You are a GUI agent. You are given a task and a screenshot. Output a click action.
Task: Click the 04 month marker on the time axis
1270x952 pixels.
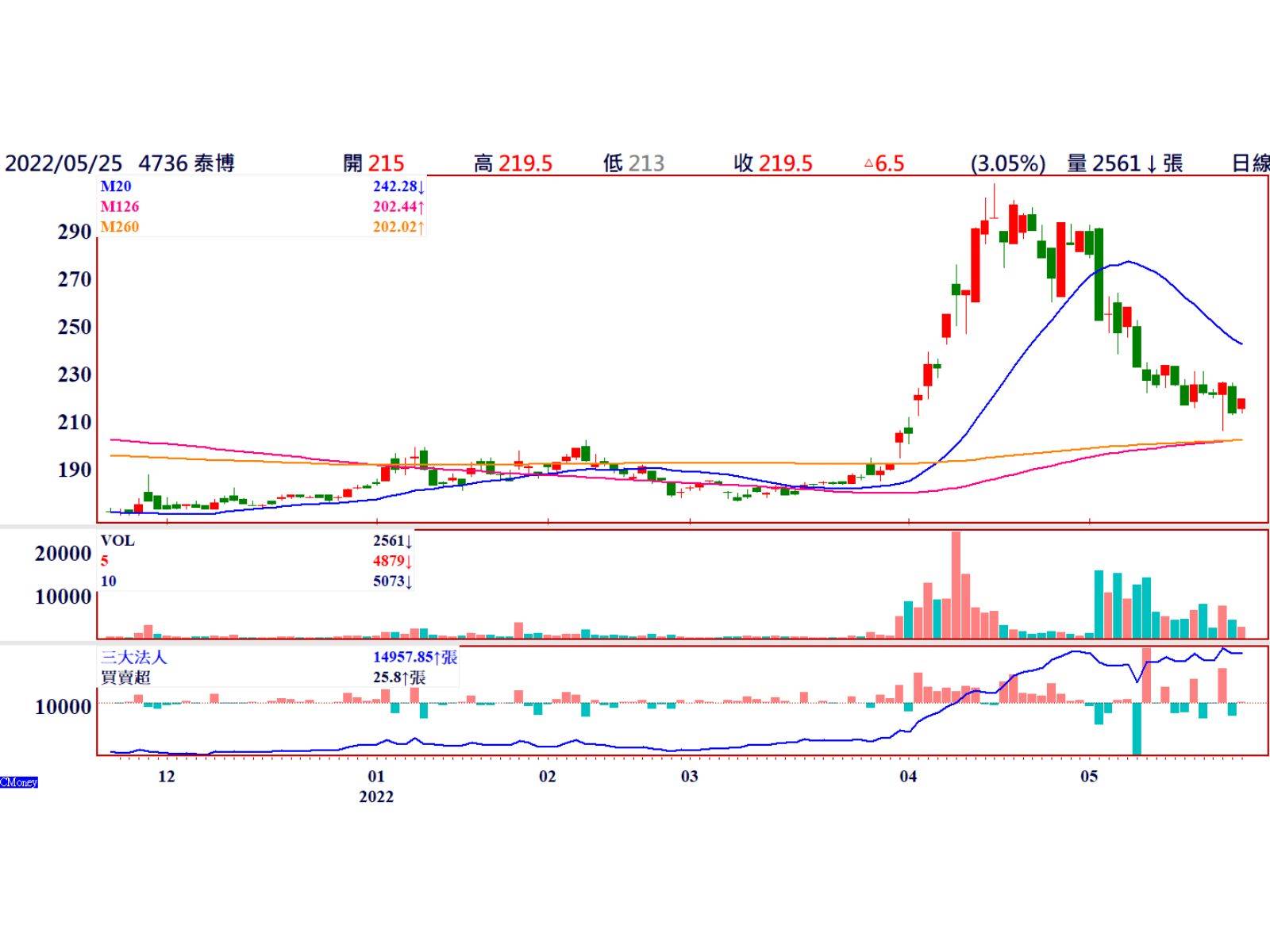(x=908, y=776)
